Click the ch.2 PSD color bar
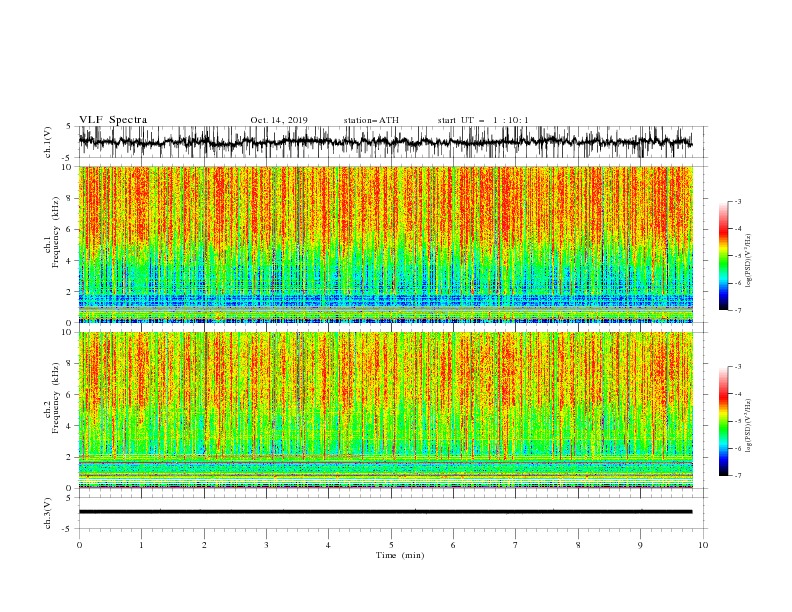 click(x=723, y=421)
